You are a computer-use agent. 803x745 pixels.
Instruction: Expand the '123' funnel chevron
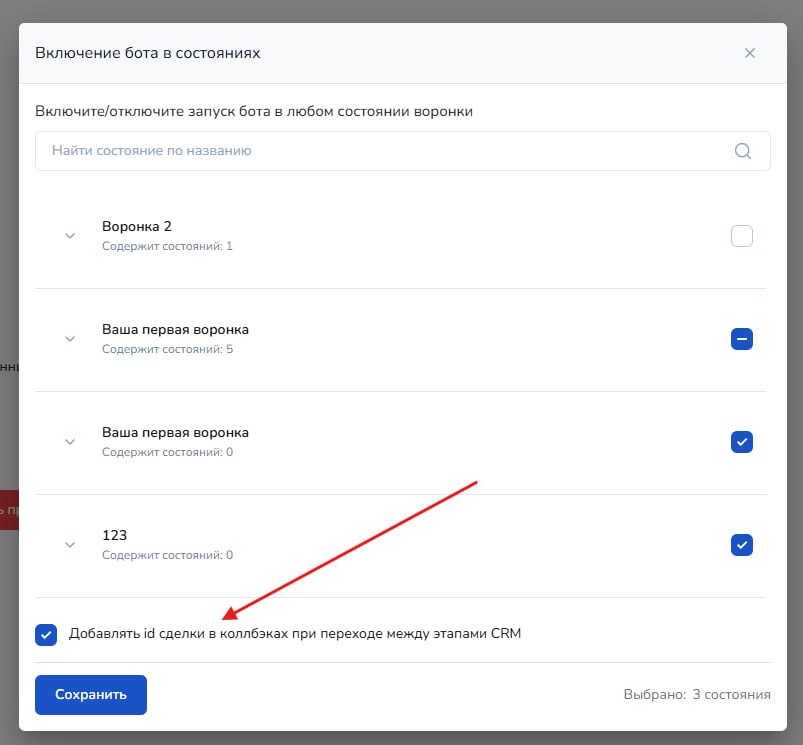[70, 545]
